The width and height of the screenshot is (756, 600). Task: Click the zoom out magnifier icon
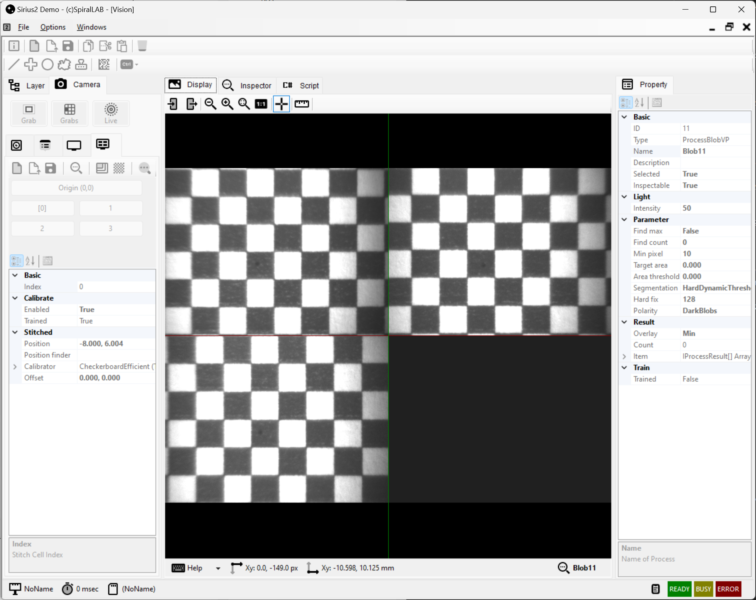pos(210,104)
